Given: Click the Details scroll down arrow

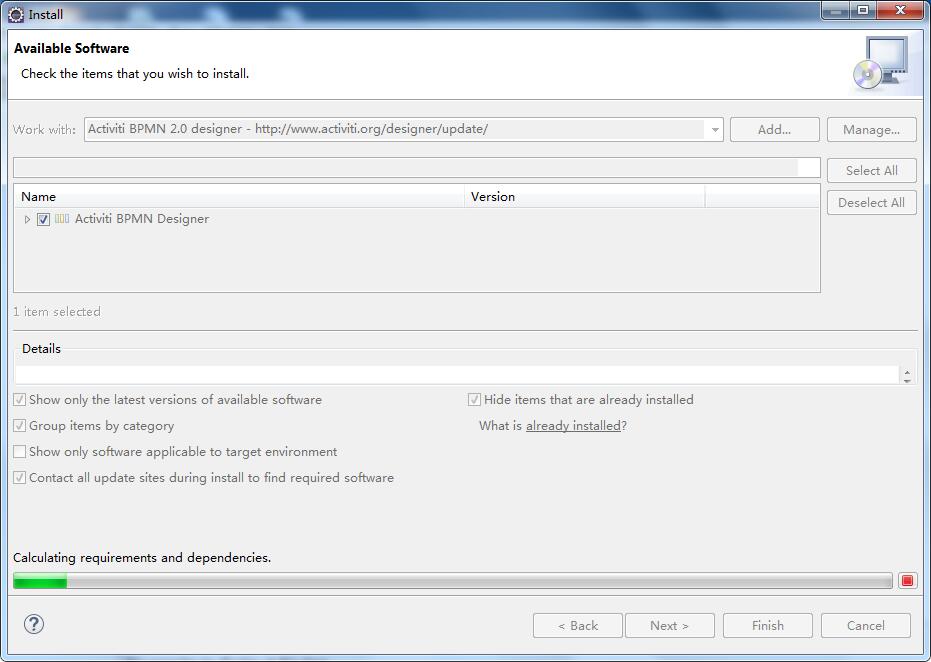Looking at the screenshot, I should [907, 381].
